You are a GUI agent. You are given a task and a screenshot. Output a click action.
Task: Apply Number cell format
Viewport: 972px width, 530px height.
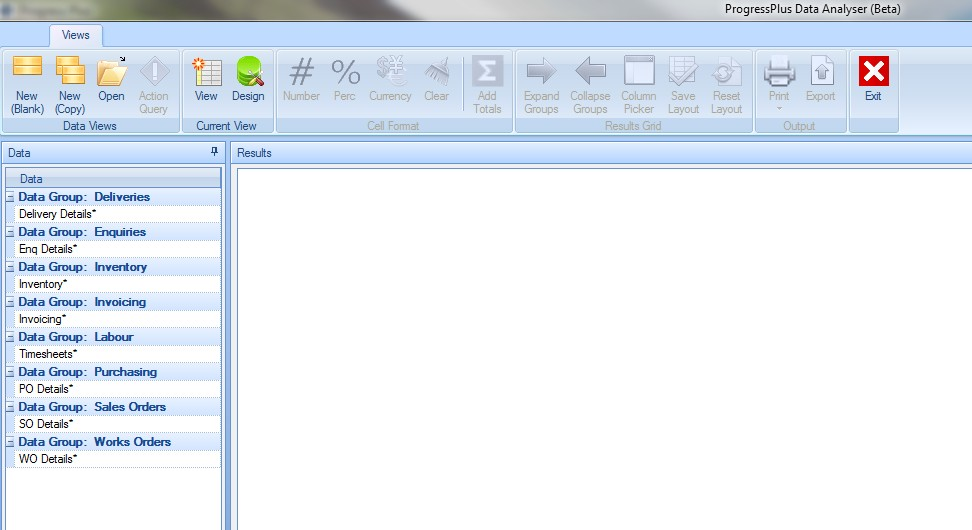point(301,82)
